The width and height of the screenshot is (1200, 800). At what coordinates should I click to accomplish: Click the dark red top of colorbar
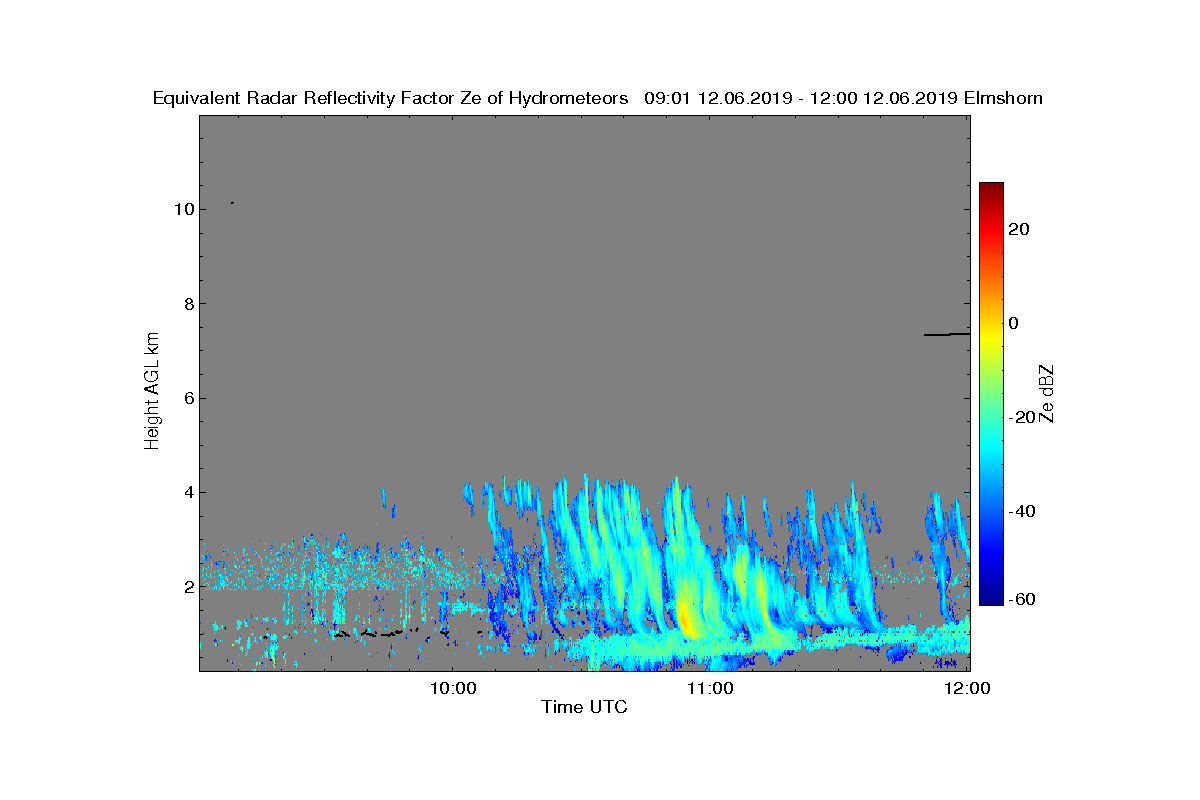(991, 190)
